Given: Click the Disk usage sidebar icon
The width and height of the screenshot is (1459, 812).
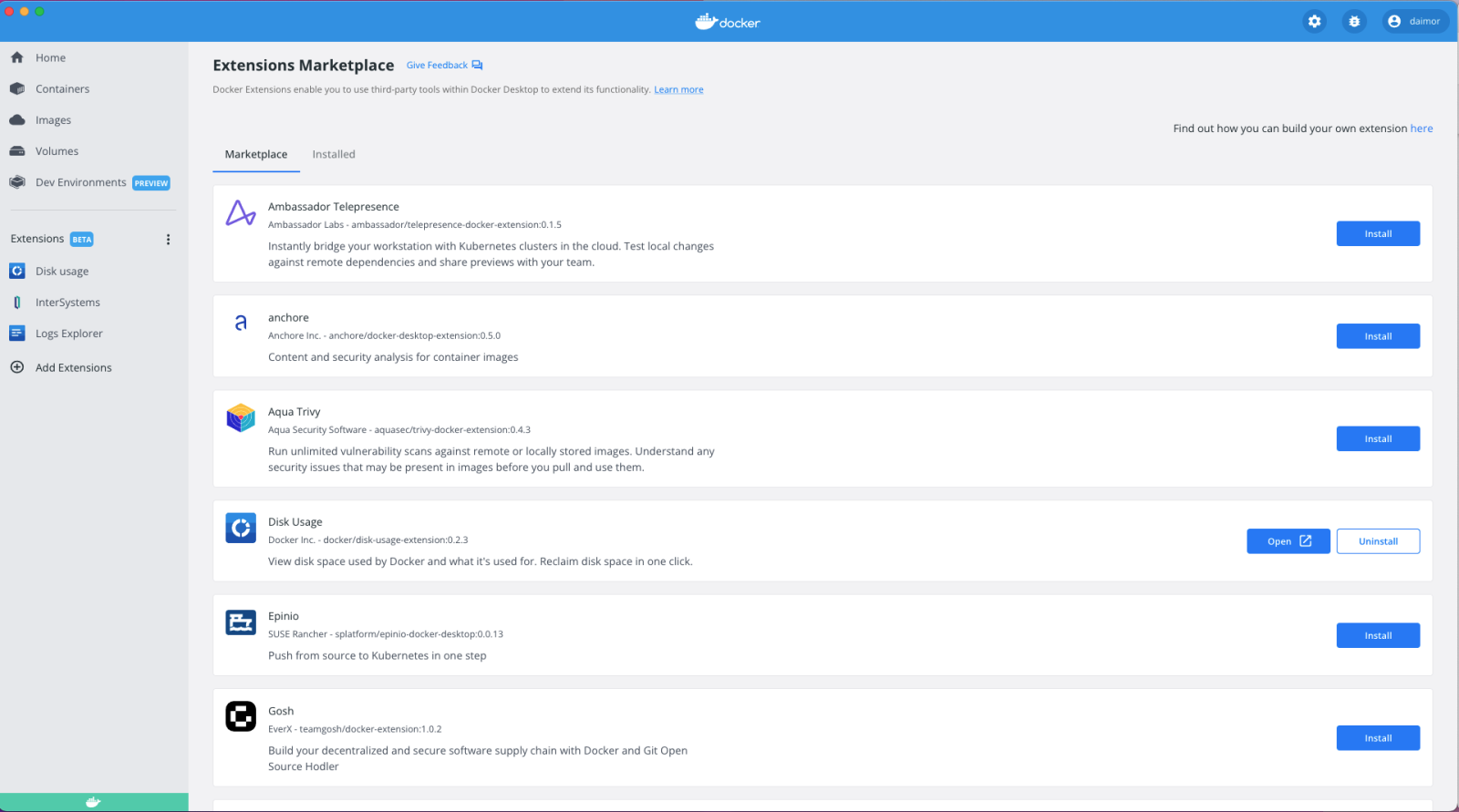Looking at the screenshot, I should click(x=16, y=271).
